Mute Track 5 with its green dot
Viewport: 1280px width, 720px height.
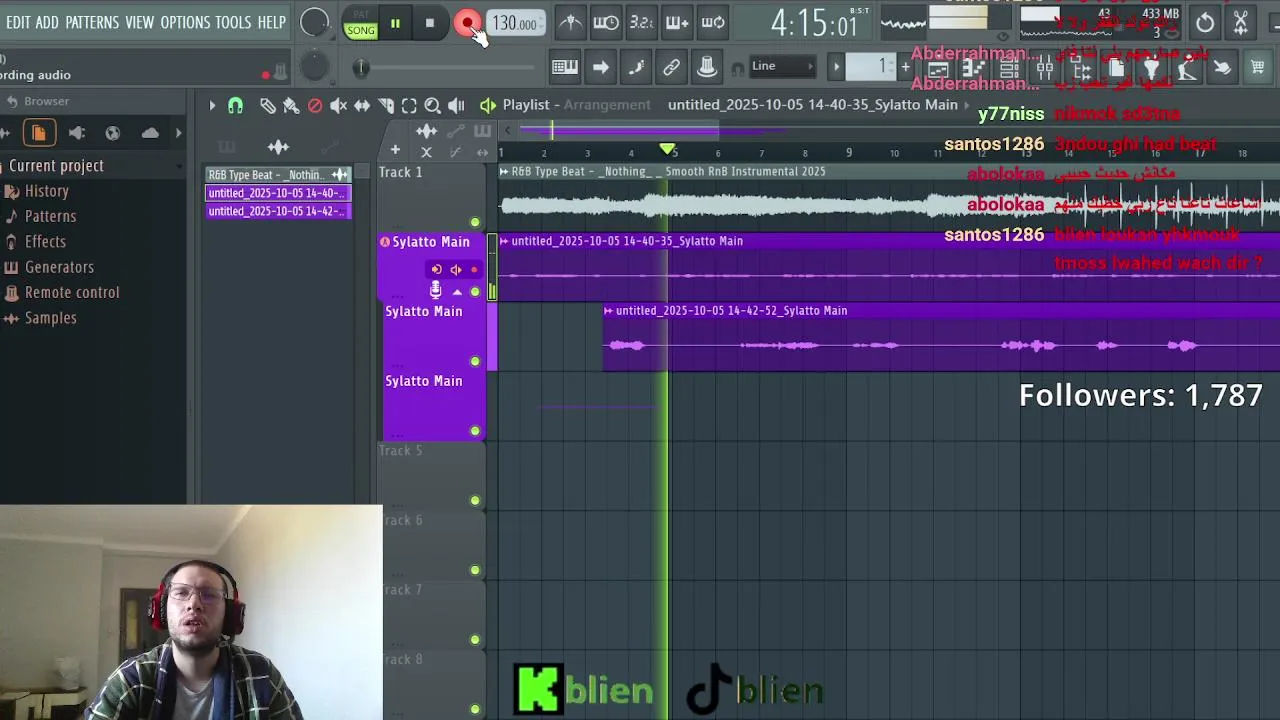(x=475, y=500)
